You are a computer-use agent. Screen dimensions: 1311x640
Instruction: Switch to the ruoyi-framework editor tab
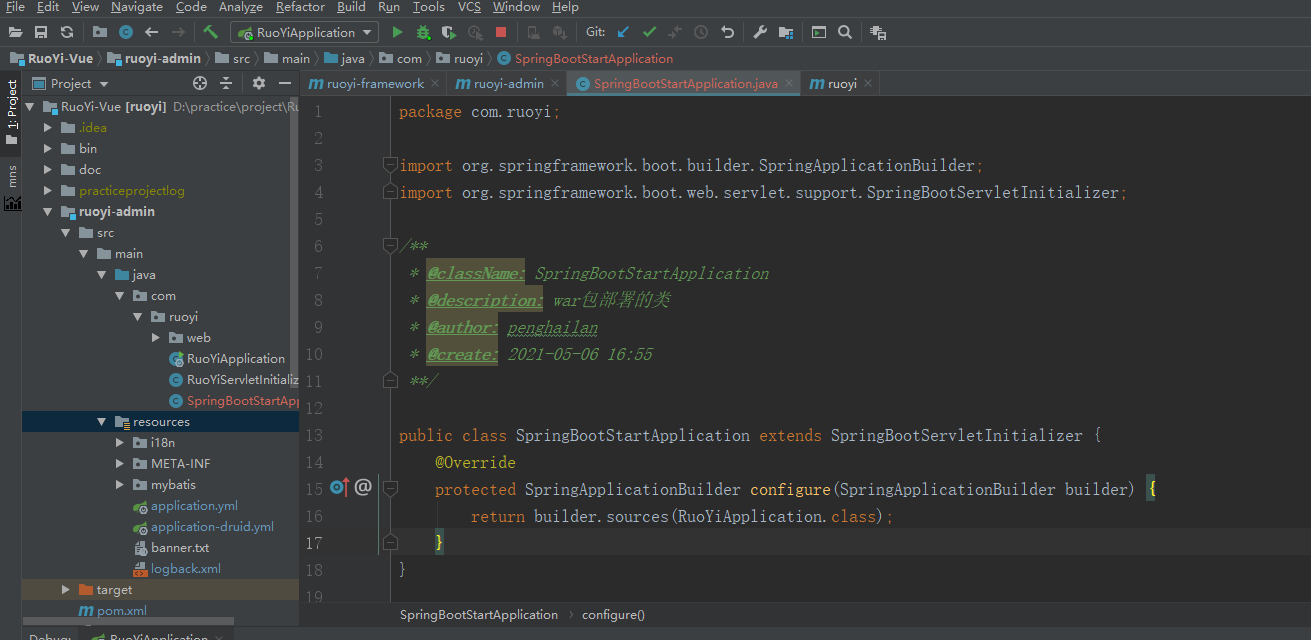372,84
